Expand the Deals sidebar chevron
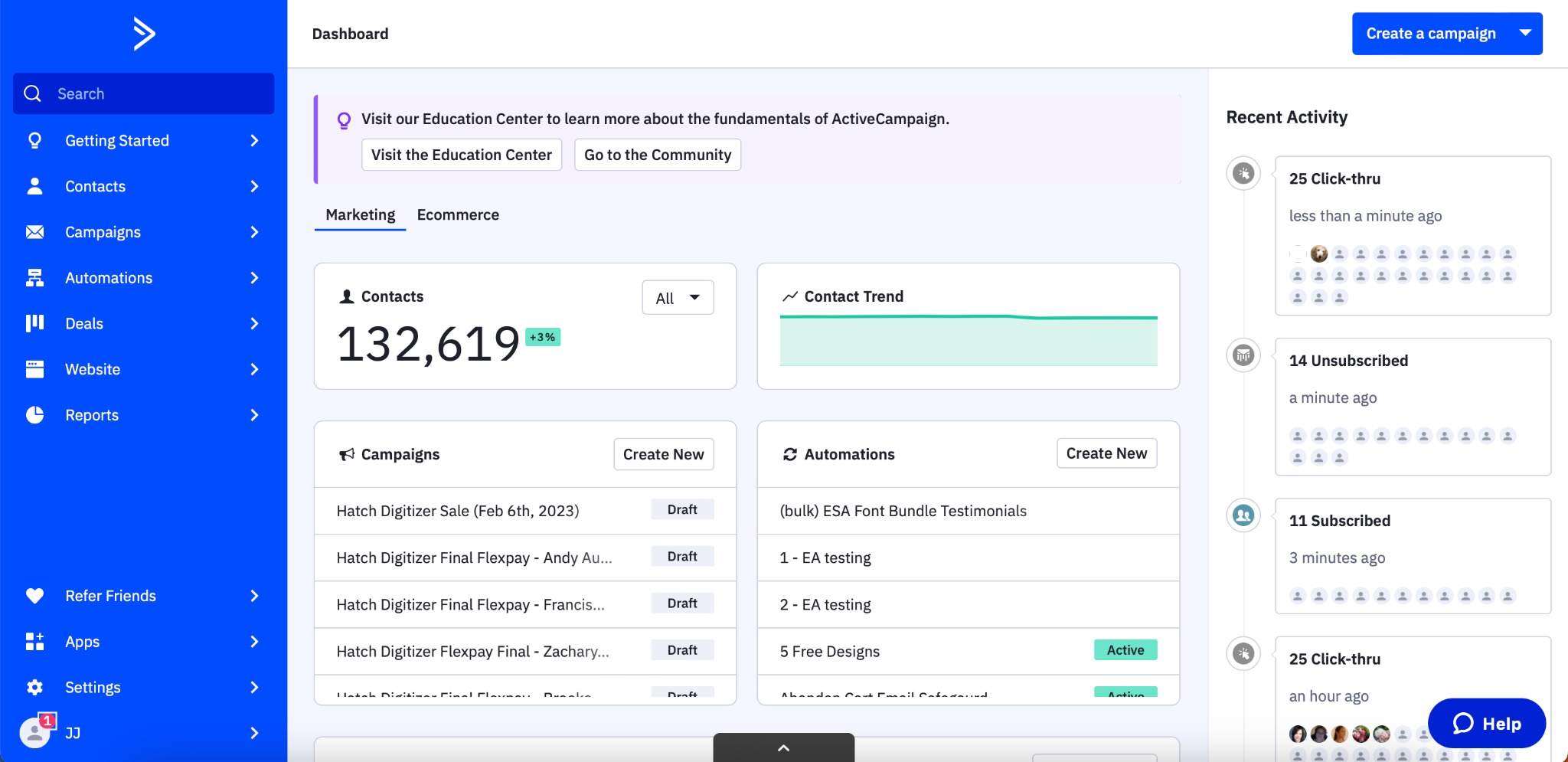 (255, 323)
